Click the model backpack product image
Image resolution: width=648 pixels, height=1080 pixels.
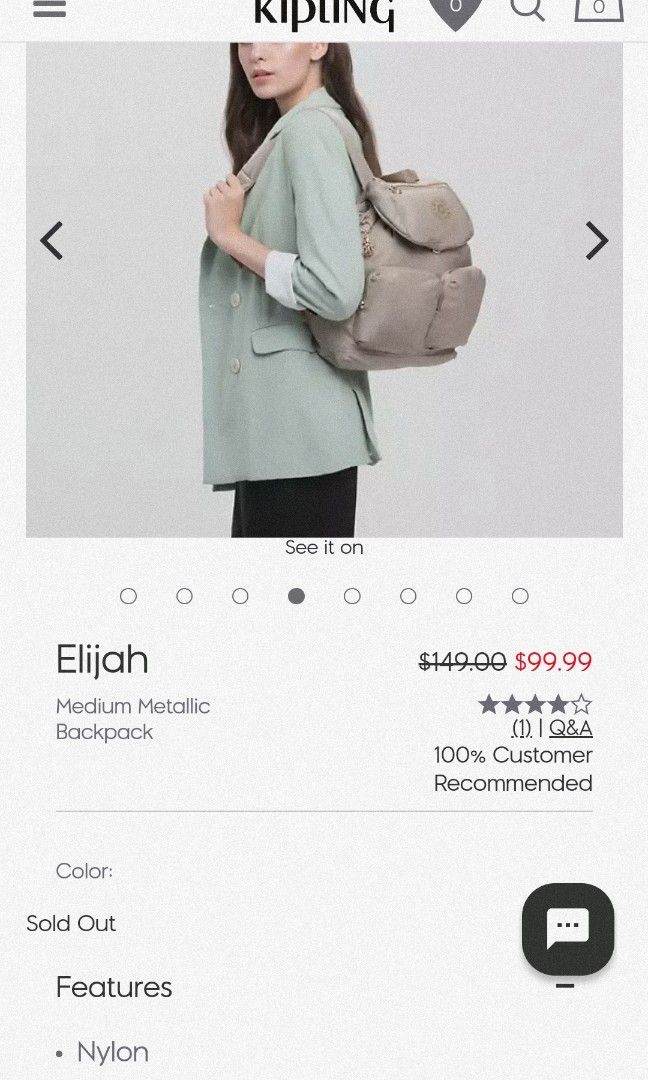tap(324, 289)
